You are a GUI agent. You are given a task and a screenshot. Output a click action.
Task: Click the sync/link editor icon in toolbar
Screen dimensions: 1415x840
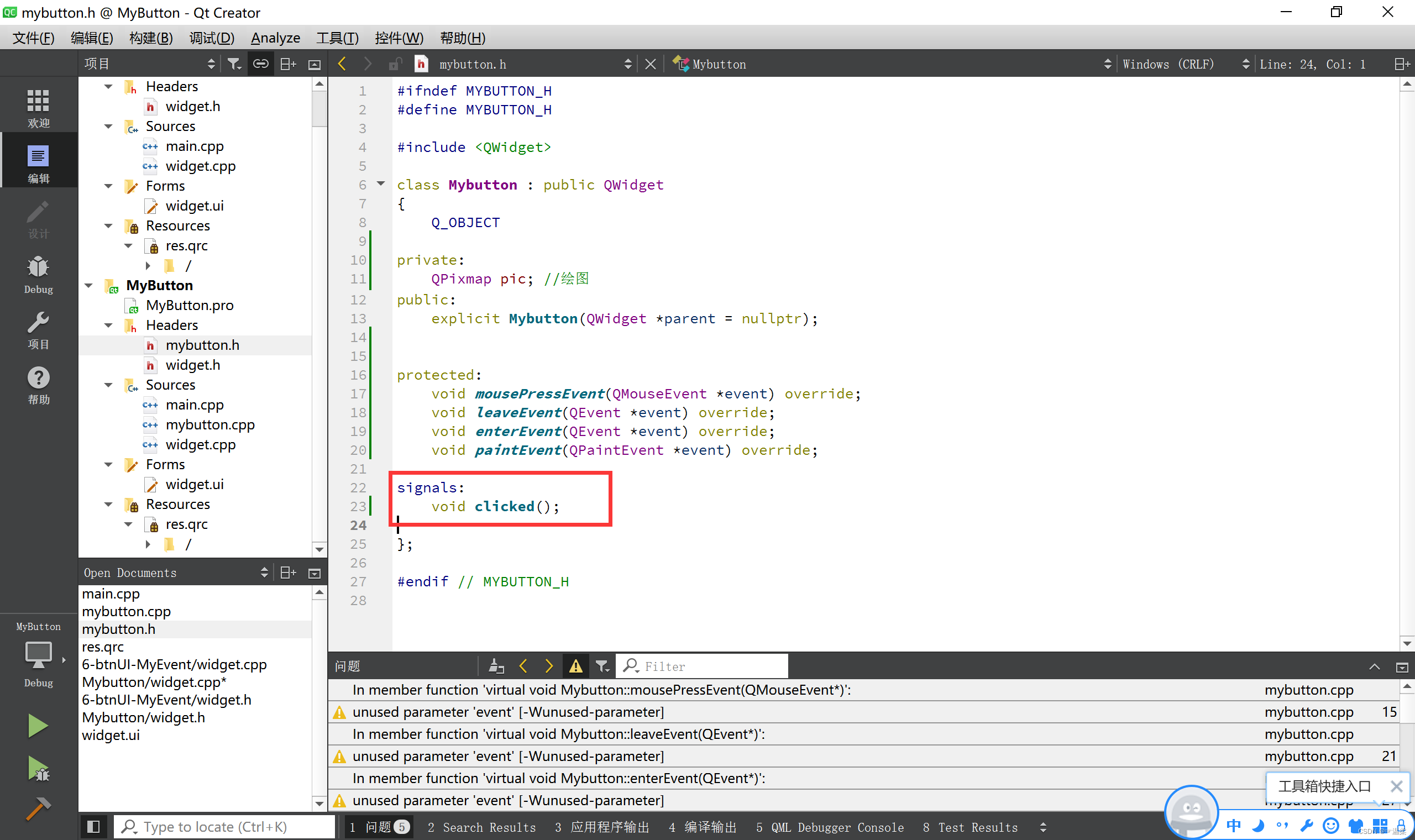[x=260, y=63]
